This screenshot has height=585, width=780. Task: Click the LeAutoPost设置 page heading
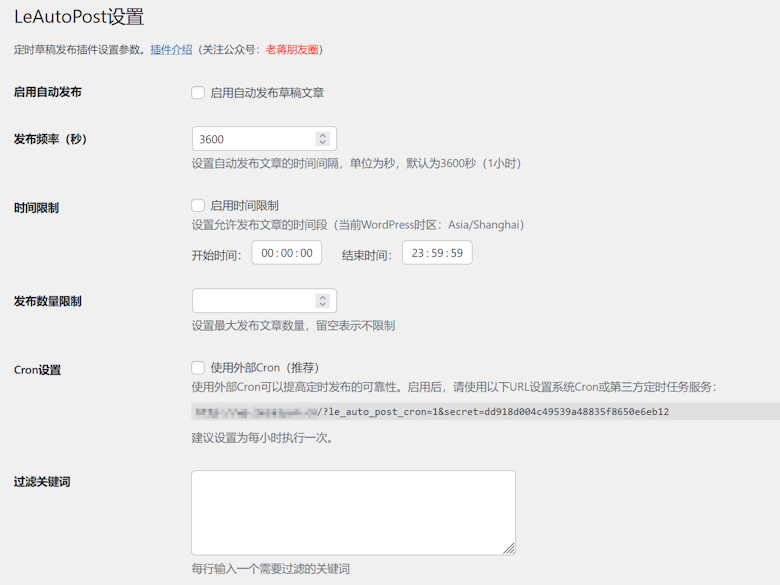click(x=79, y=17)
